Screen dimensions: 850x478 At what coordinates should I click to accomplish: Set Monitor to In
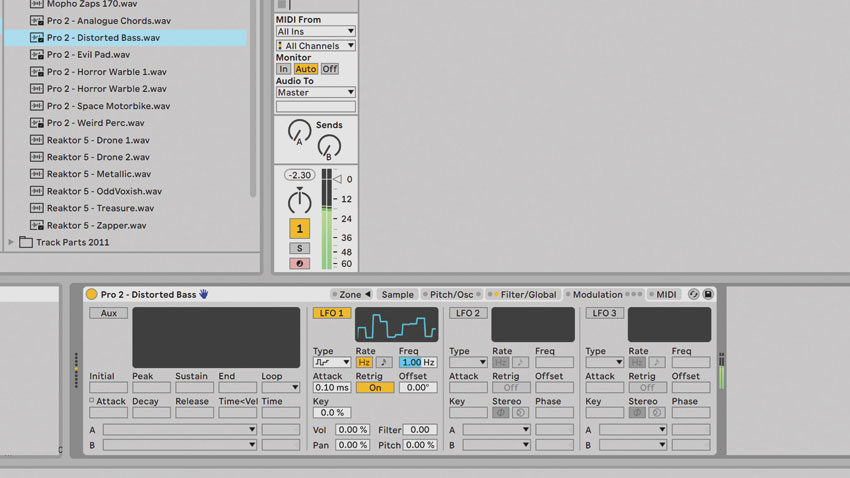(x=283, y=69)
